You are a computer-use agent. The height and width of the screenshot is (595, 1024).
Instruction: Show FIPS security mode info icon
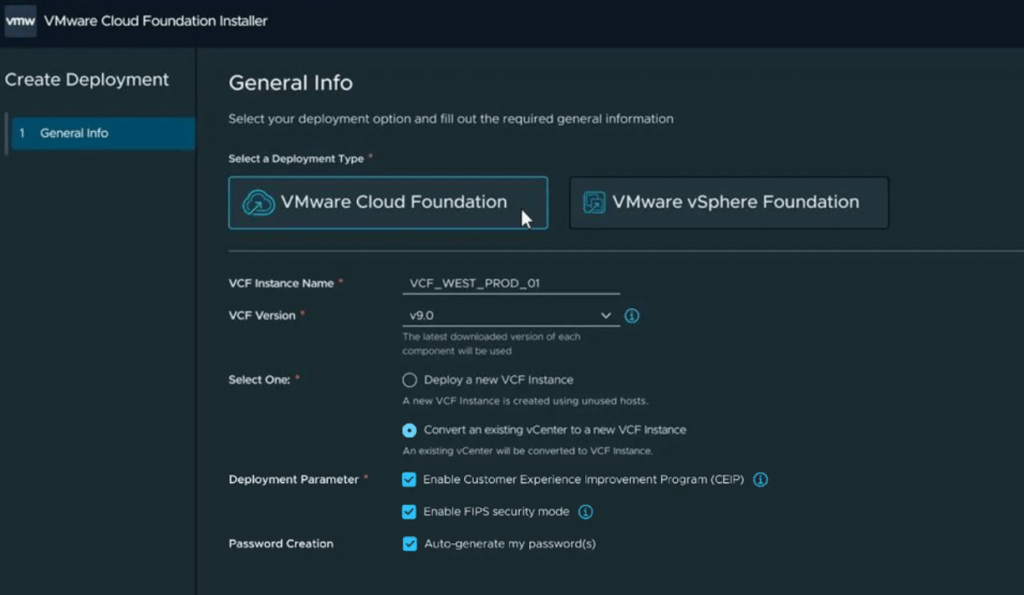pos(586,512)
